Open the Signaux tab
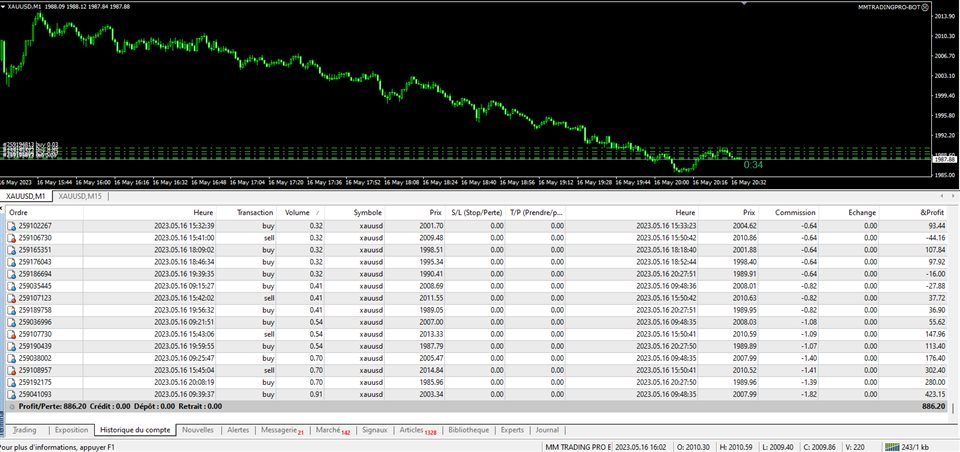The height and width of the screenshot is (452, 960). (374, 430)
